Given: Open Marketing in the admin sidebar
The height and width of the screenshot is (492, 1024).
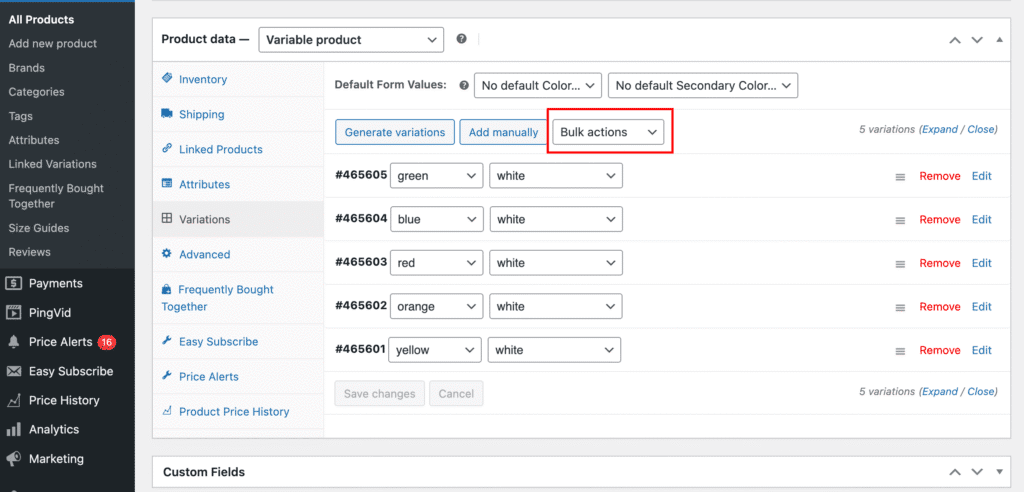Looking at the screenshot, I should tap(55, 459).
